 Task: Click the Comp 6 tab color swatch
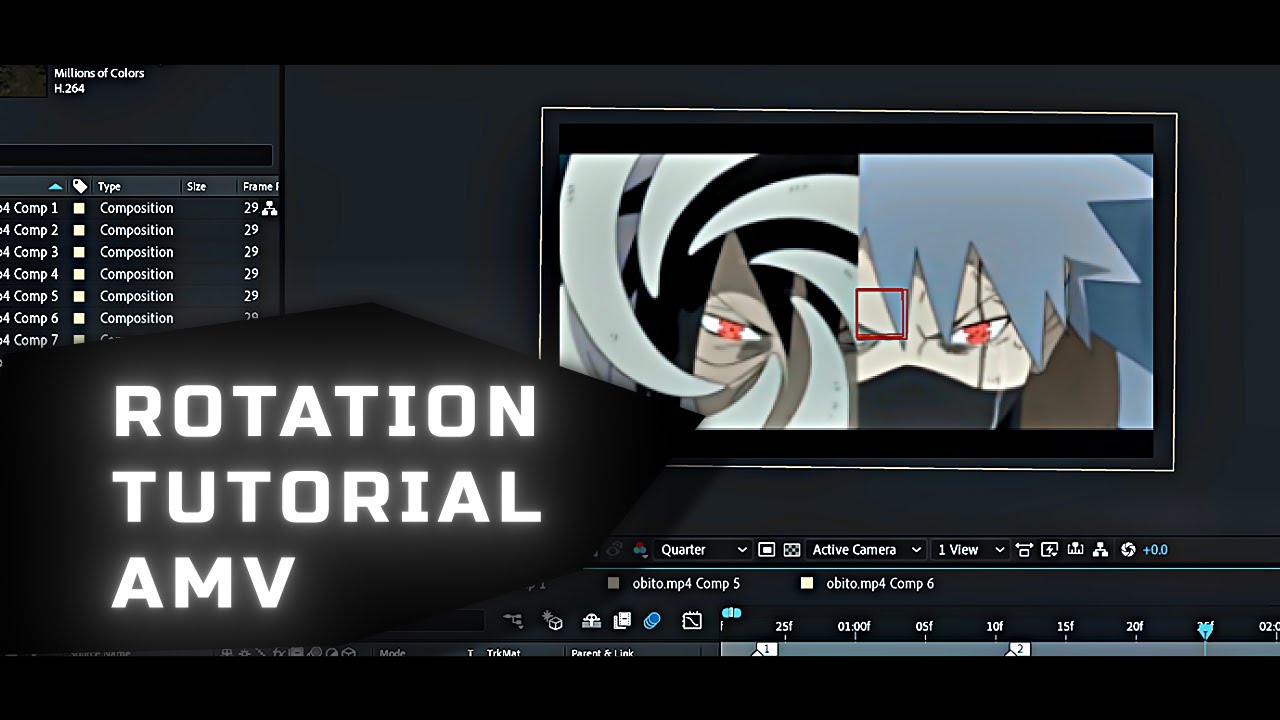[x=807, y=583]
